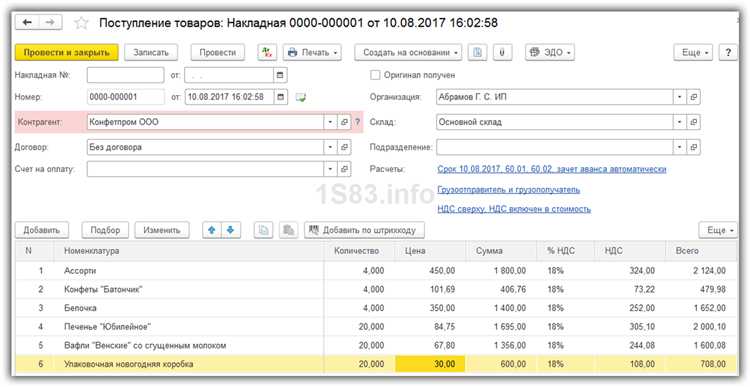750x387 pixels.
Task: Open the Счет на оплату record with open button
Action: pyautogui.click(x=344, y=169)
